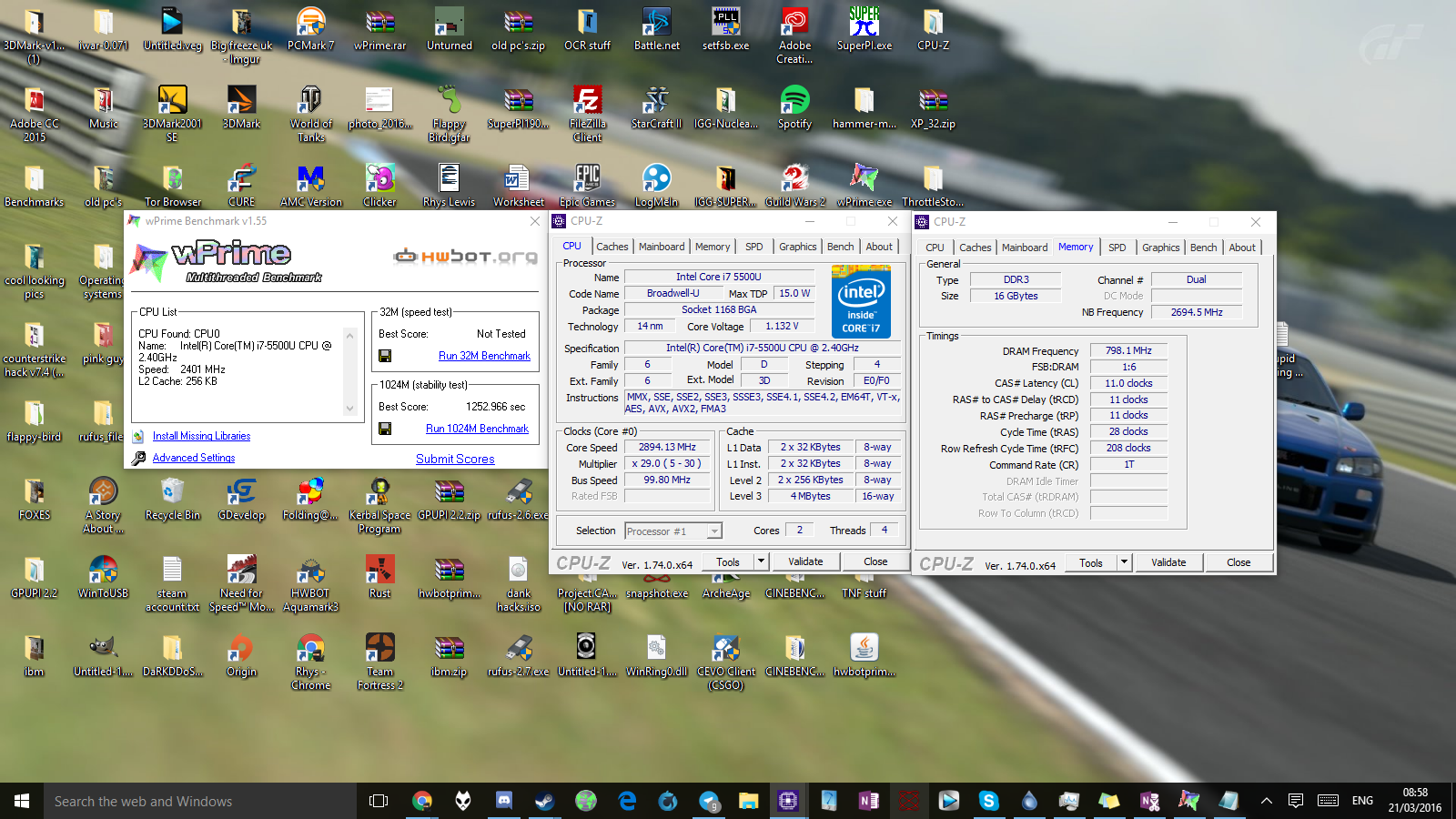Open the SuperPI.exe desktop icon
1456x819 pixels.
click(864, 30)
